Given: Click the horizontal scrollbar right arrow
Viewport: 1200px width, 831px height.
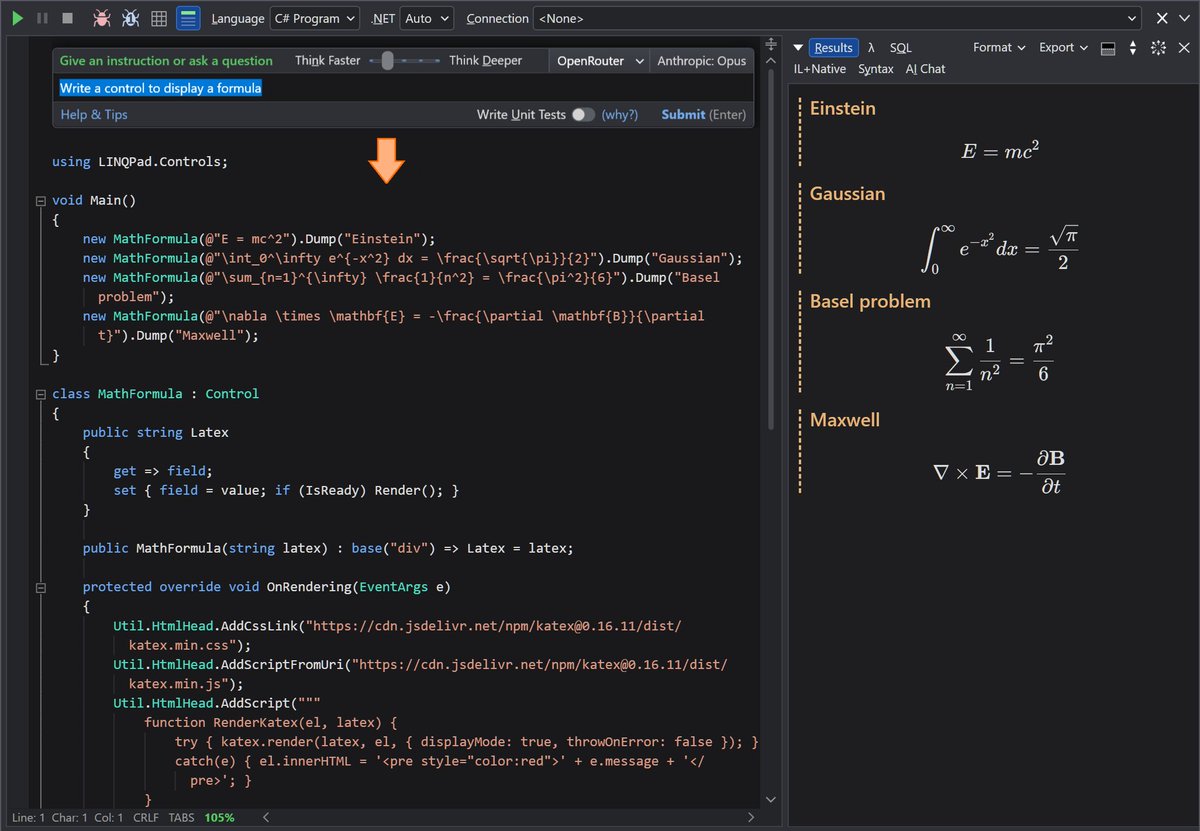Looking at the screenshot, I should point(753,817).
